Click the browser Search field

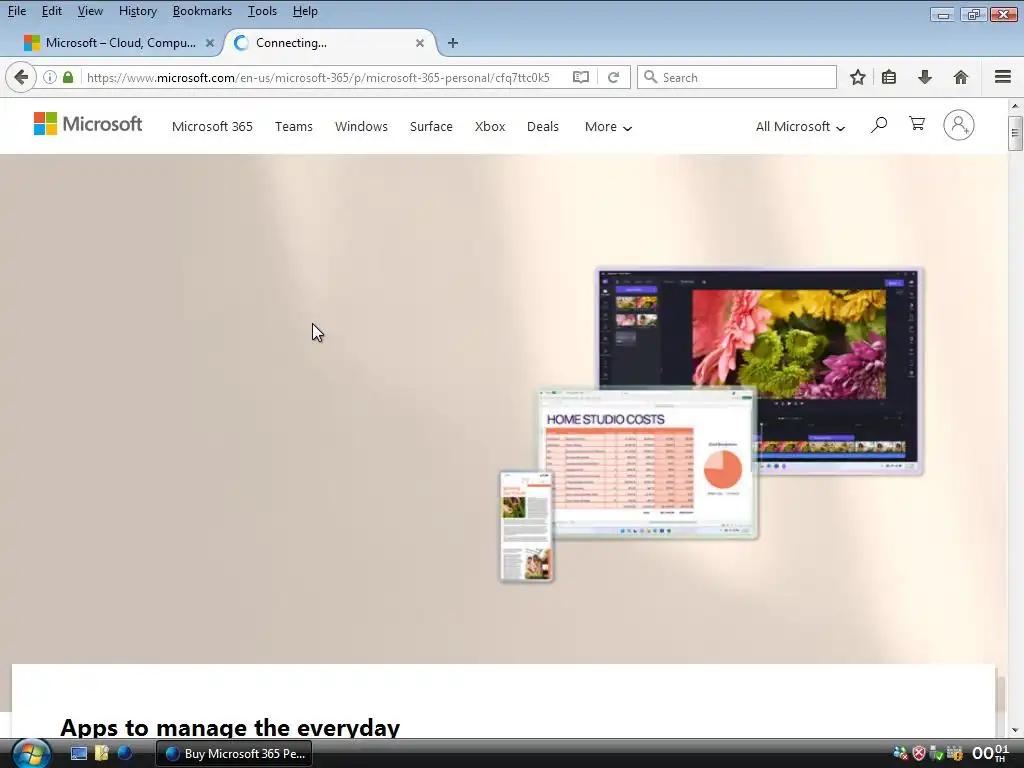pyautogui.click(x=737, y=77)
